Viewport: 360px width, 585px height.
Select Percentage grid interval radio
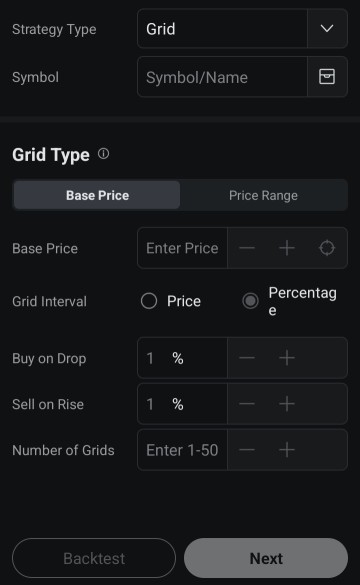[x=250, y=301]
